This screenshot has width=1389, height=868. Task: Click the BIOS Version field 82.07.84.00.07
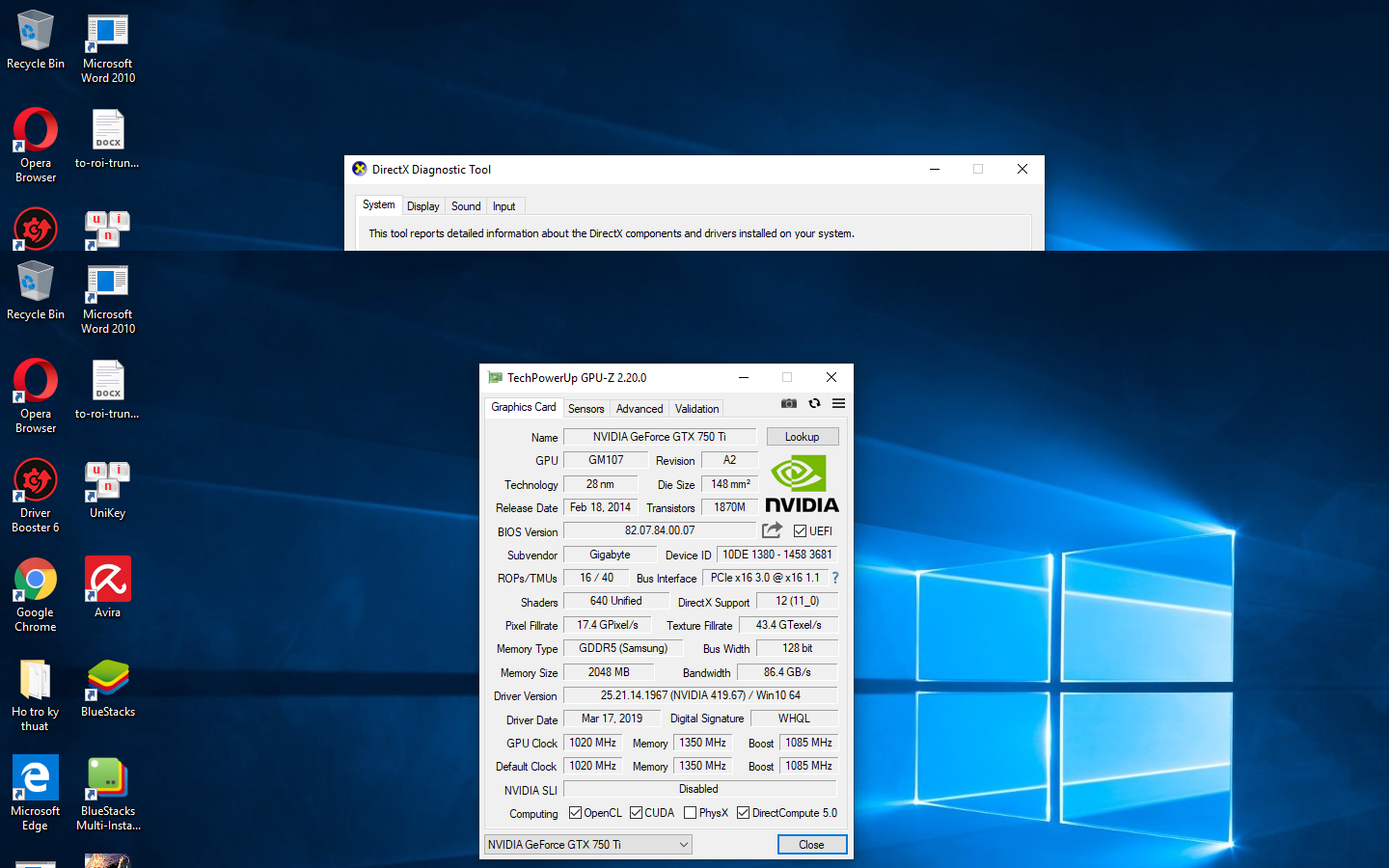pos(660,530)
